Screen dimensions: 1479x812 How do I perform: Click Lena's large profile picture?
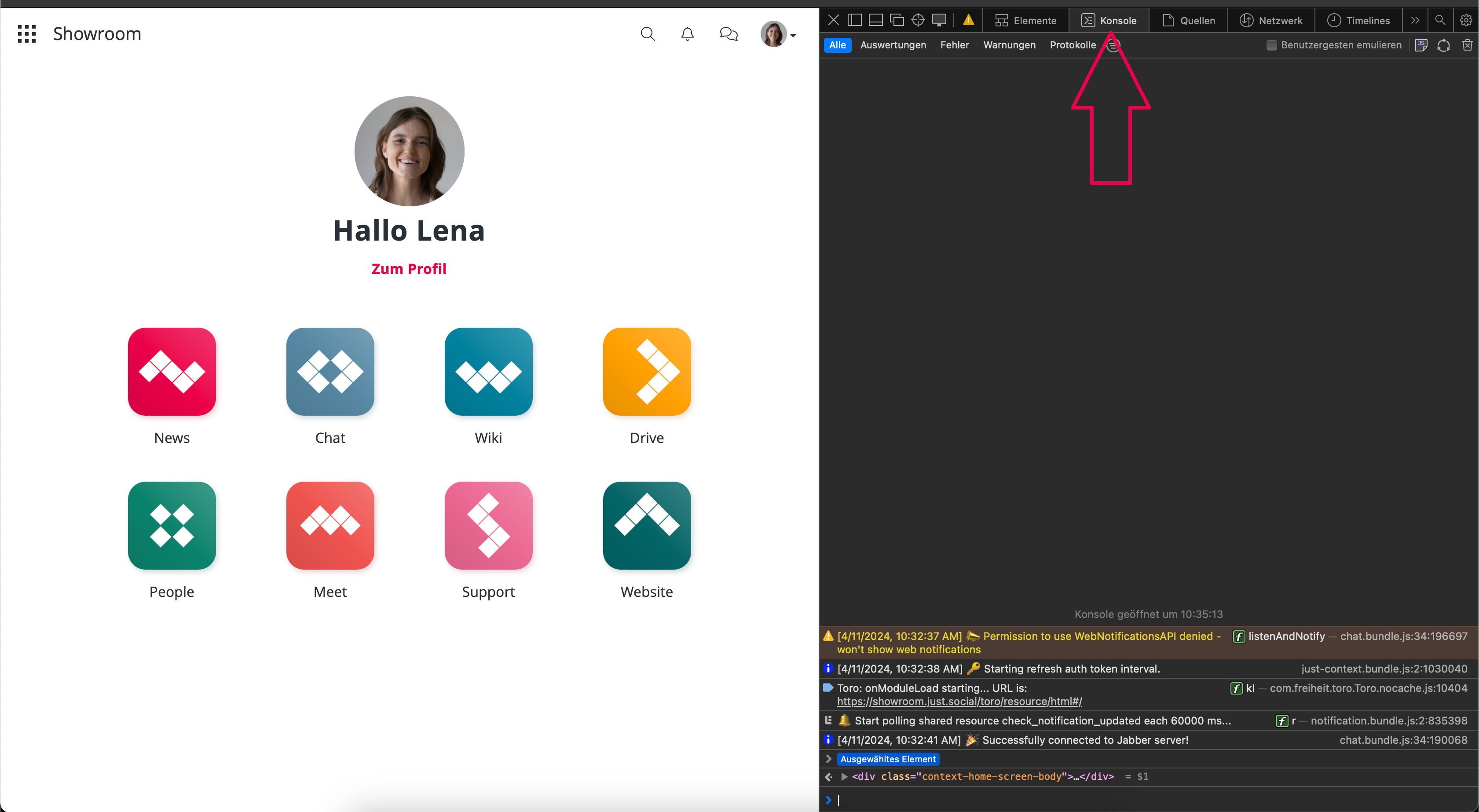[x=410, y=151]
